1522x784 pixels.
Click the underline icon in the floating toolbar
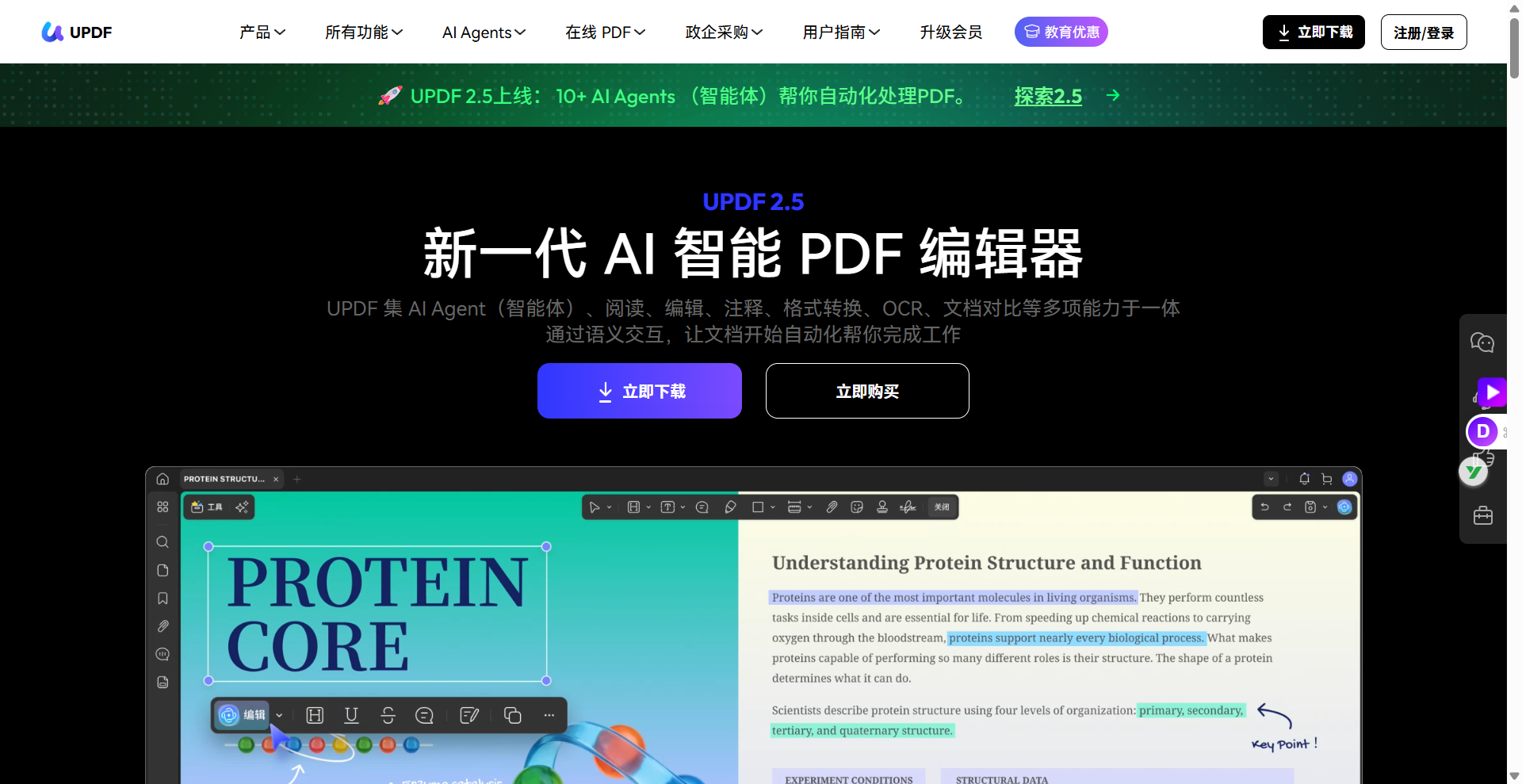[351, 715]
